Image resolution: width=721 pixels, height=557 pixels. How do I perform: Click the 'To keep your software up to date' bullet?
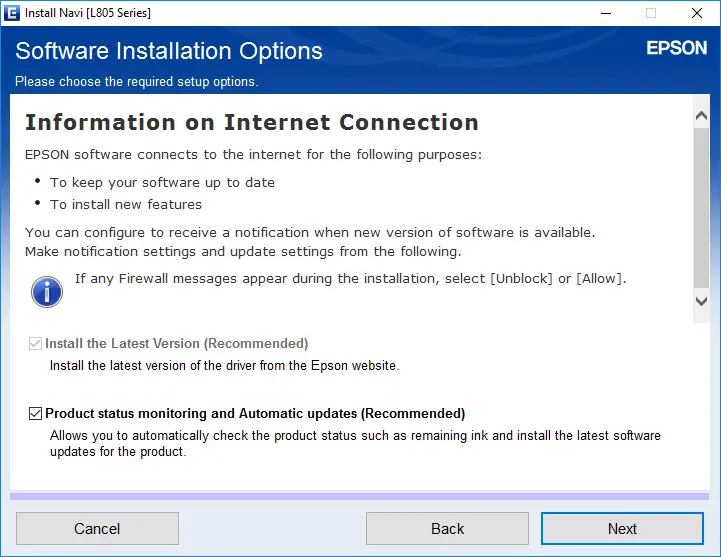(162, 182)
